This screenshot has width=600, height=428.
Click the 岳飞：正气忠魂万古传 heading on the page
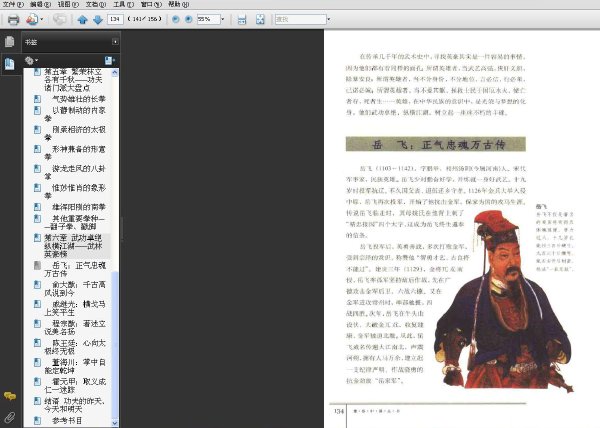click(435, 144)
